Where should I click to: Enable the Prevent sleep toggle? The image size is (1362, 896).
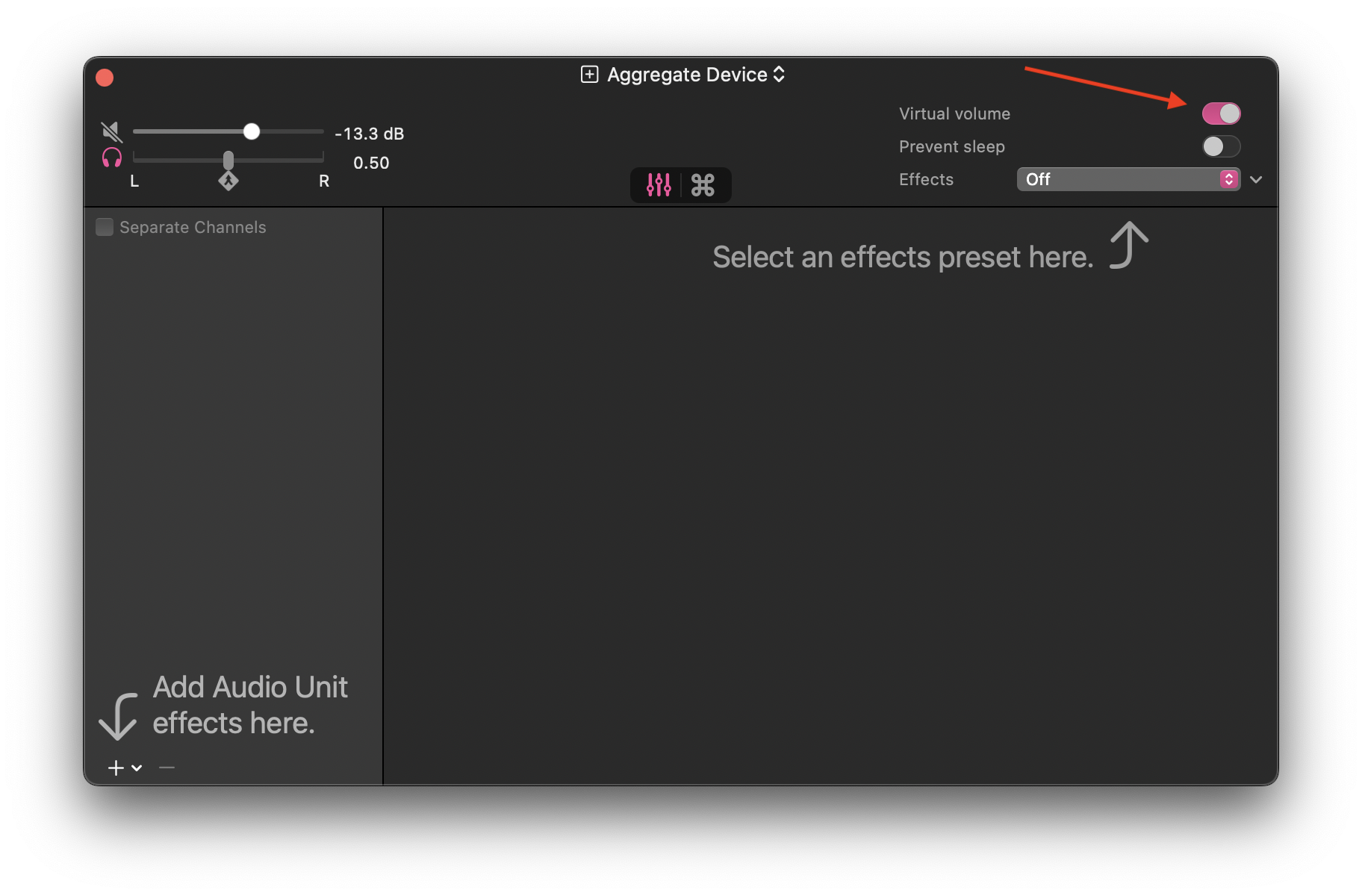click(x=1221, y=146)
